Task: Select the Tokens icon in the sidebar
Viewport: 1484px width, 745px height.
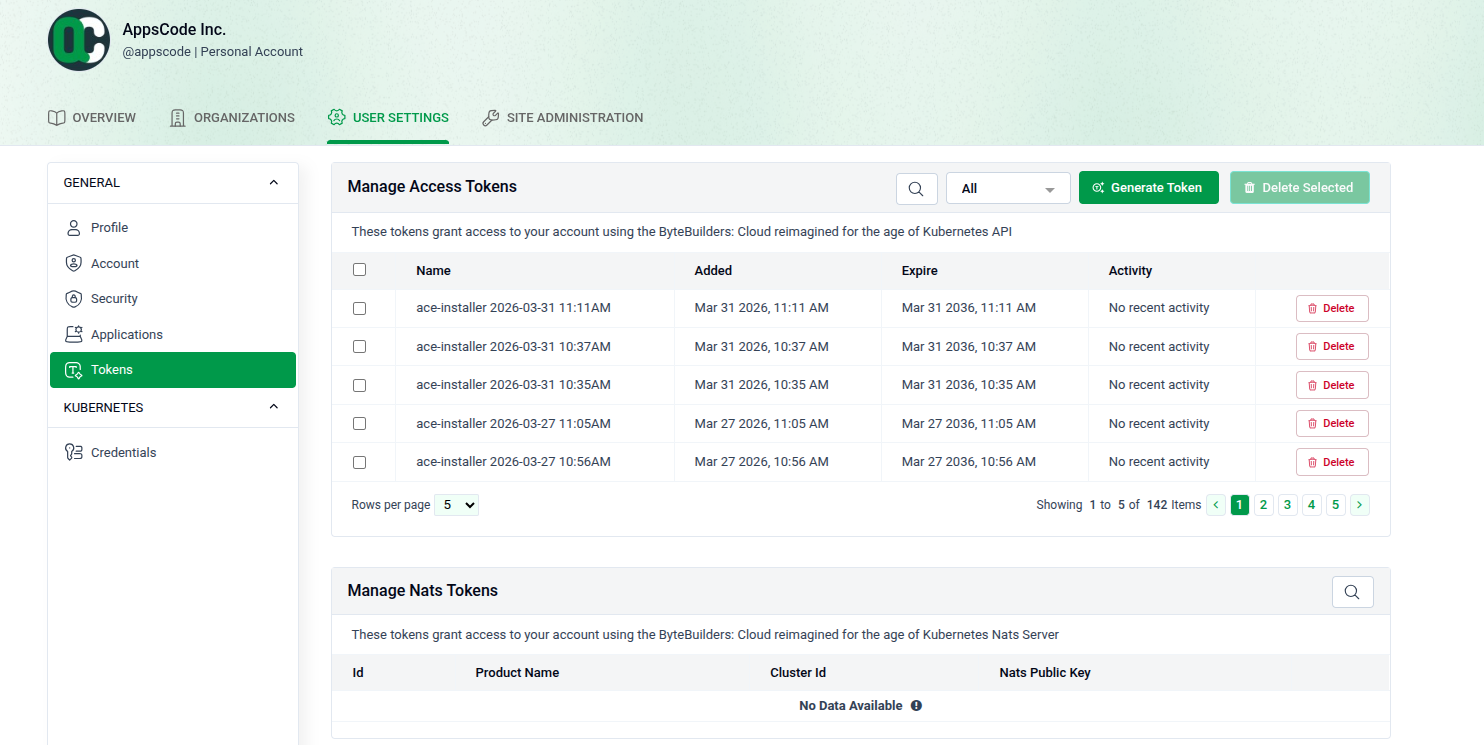Action: tap(73, 369)
